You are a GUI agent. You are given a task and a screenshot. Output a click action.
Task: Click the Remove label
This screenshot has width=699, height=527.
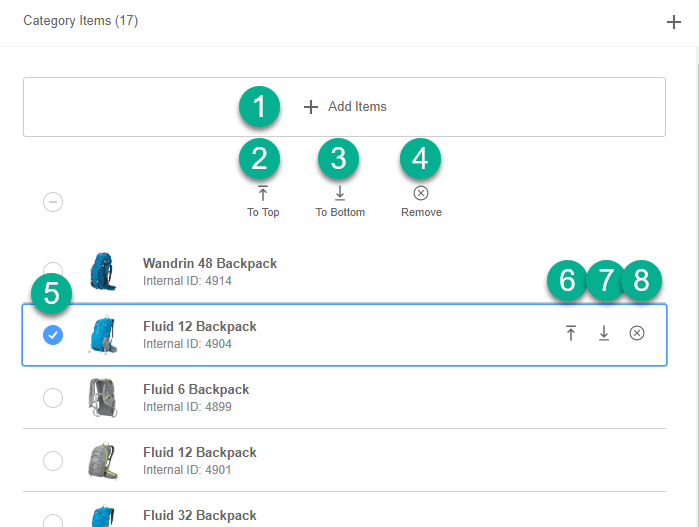coord(421,212)
